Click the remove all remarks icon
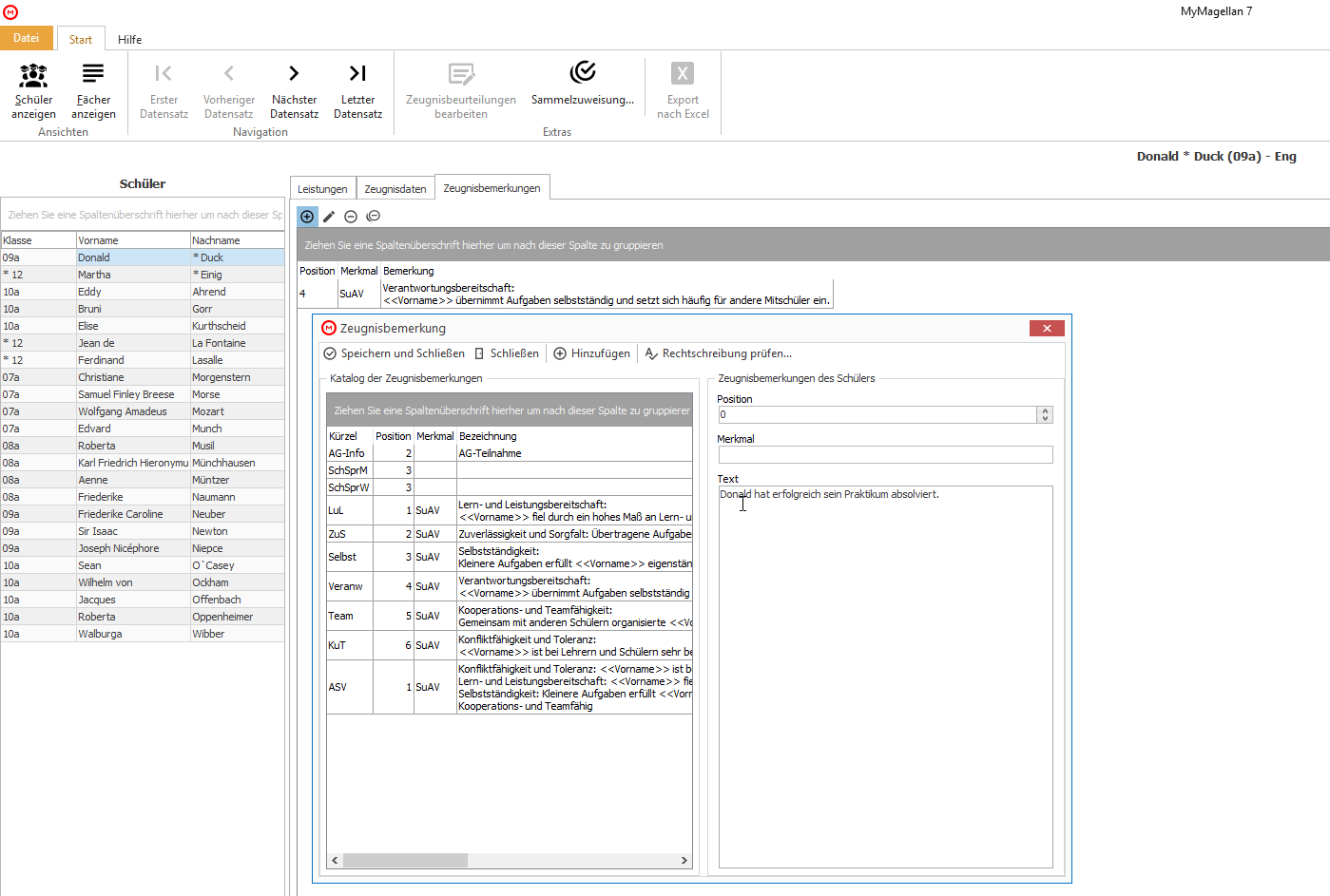The width and height of the screenshot is (1330, 896). pyautogui.click(x=374, y=217)
